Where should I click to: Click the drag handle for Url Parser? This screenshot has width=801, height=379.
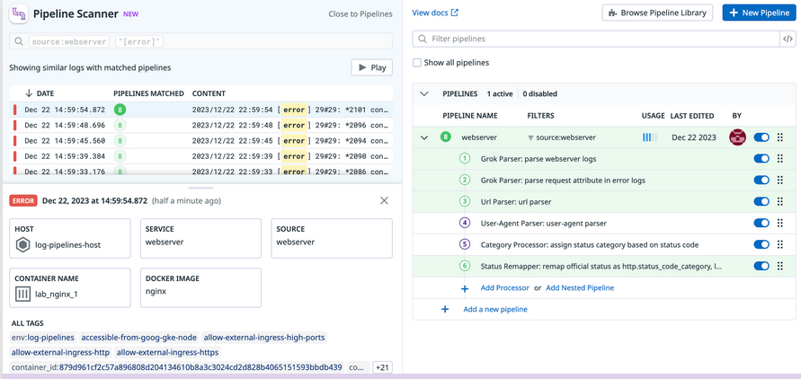pos(780,202)
